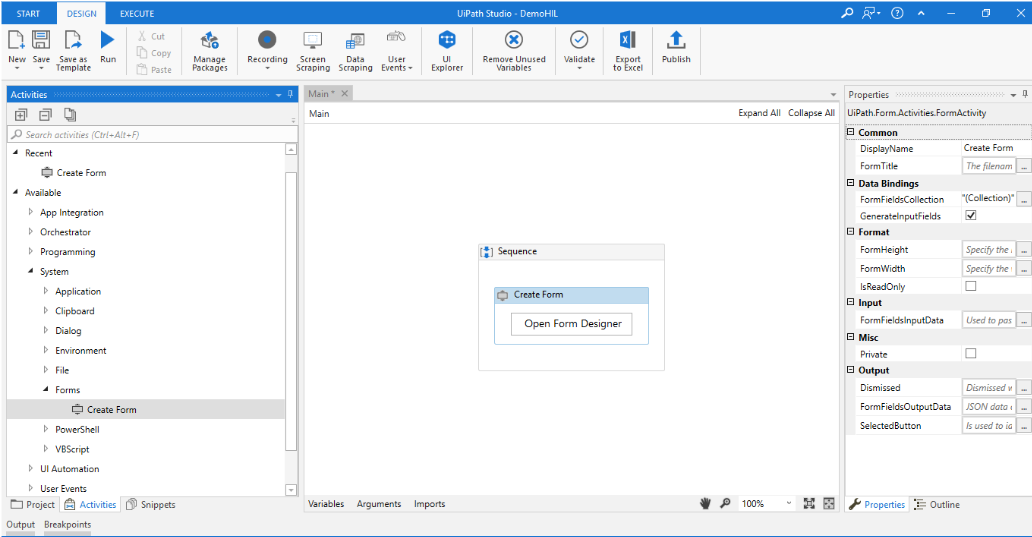The width and height of the screenshot is (1032, 537).
Task: Expand the UI Automation node
Action: (30, 469)
